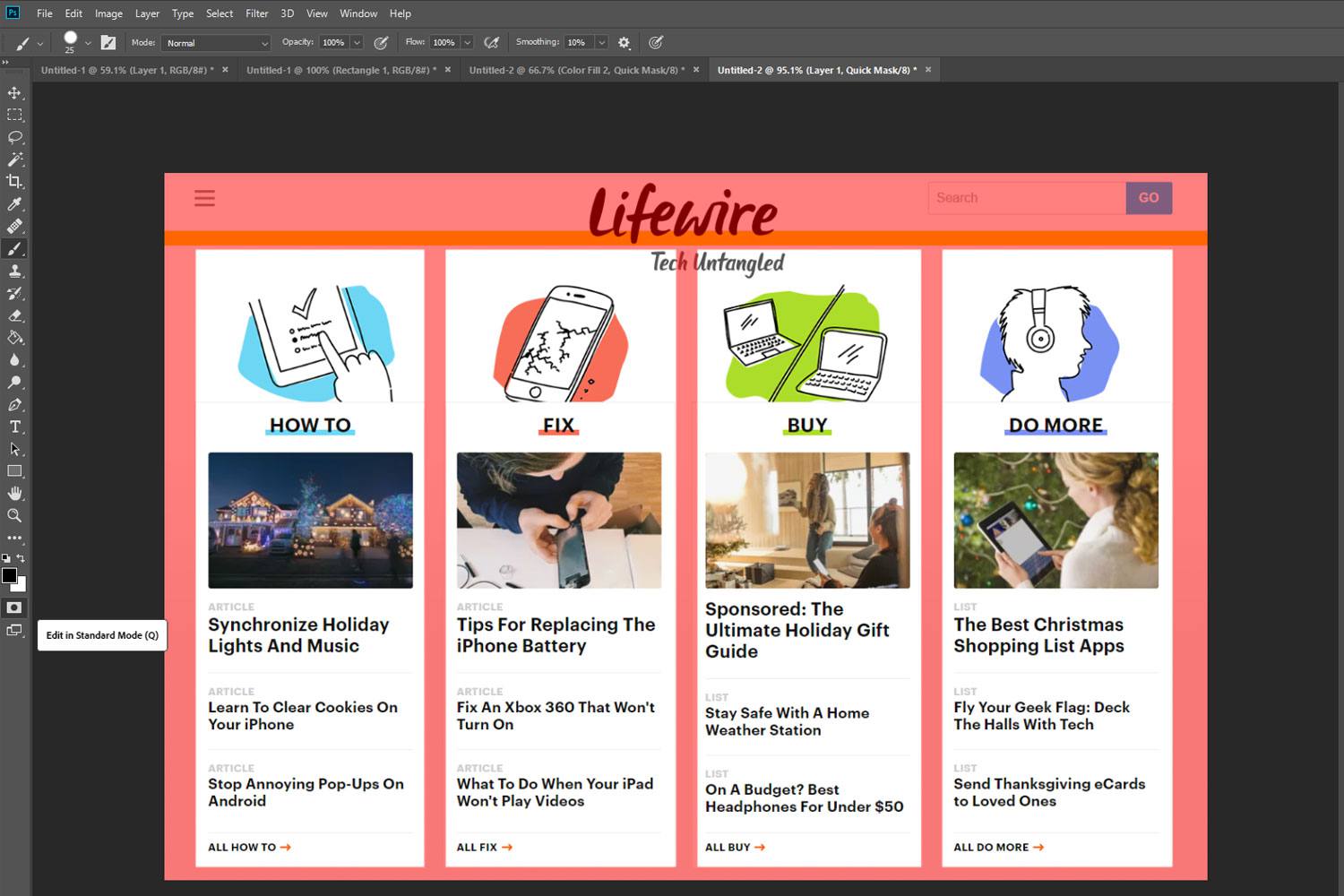The image size is (1344, 896).
Task: Open the Select menu
Action: tap(220, 13)
